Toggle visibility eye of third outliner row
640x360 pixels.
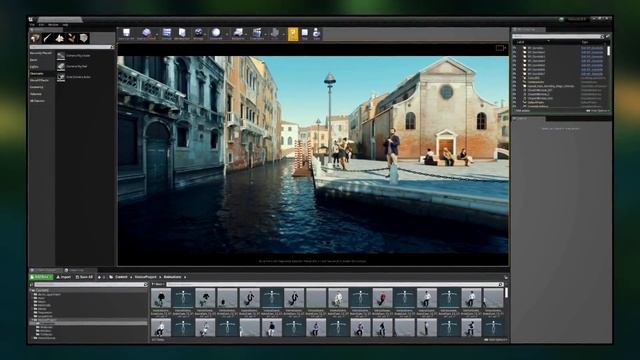tap(515, 56)
